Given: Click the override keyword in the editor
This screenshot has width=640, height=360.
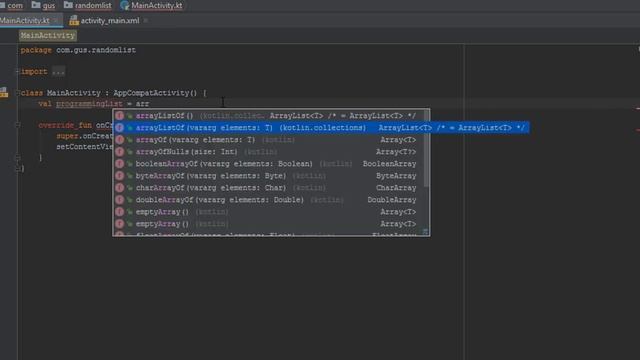Looking at the screenshot, I should coord(56,125).
